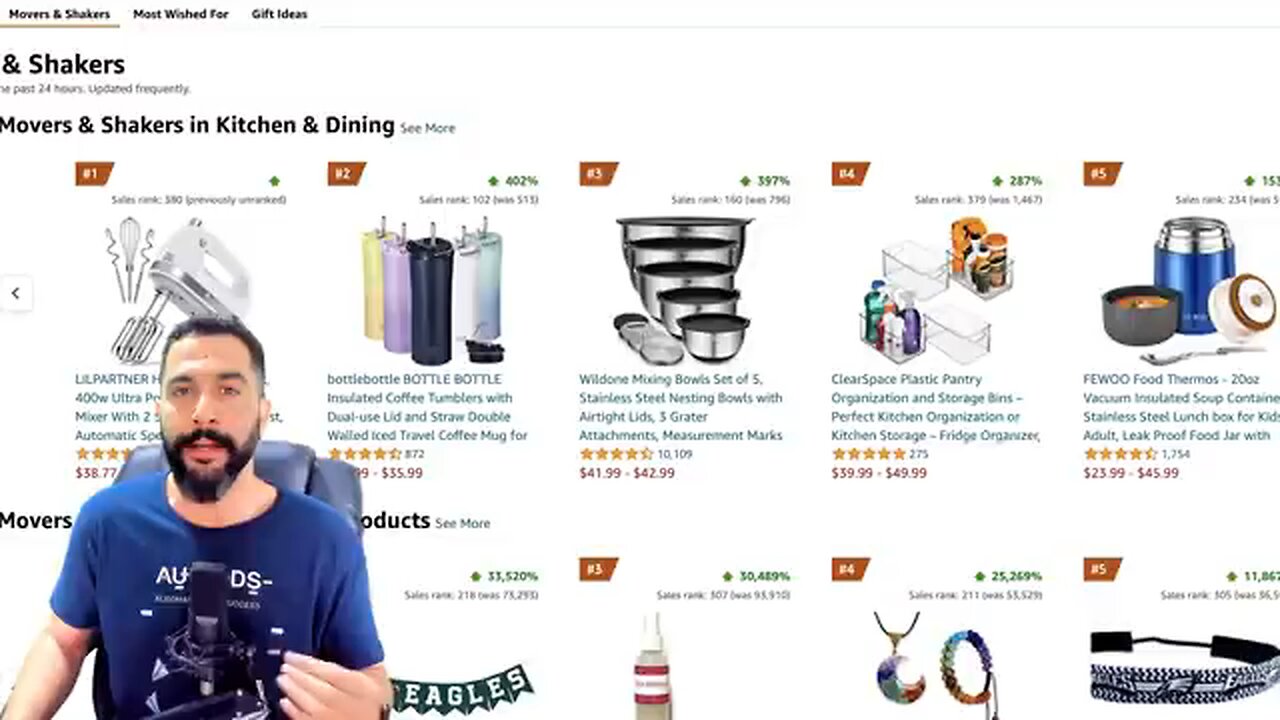Click See More next to Kitchen & Dining
The width and height of the screenshot is (1280, 720).
pyautogui.click(x=427, y=128)
